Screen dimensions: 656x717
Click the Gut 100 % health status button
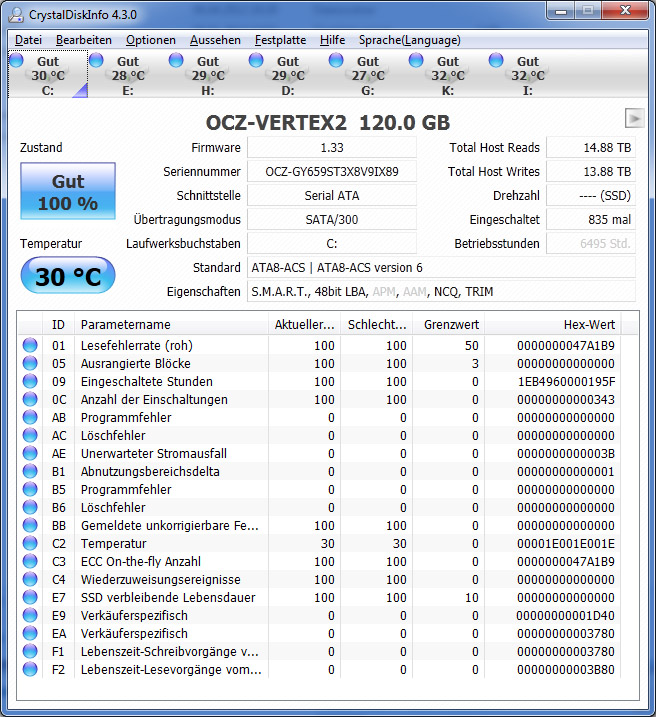point(68,191)
